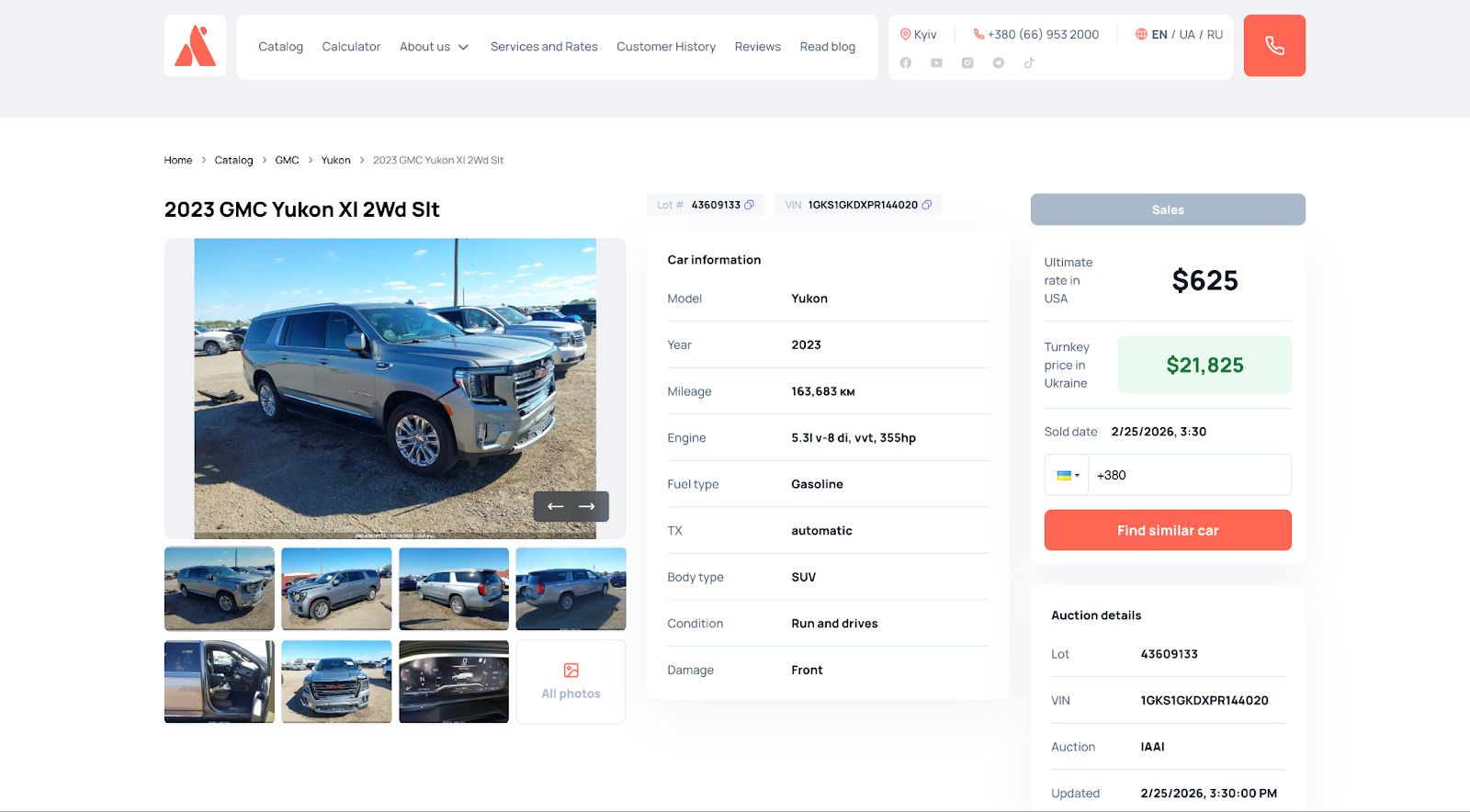
Task: Expand the About us dropdown
Action: click(434, 47)
